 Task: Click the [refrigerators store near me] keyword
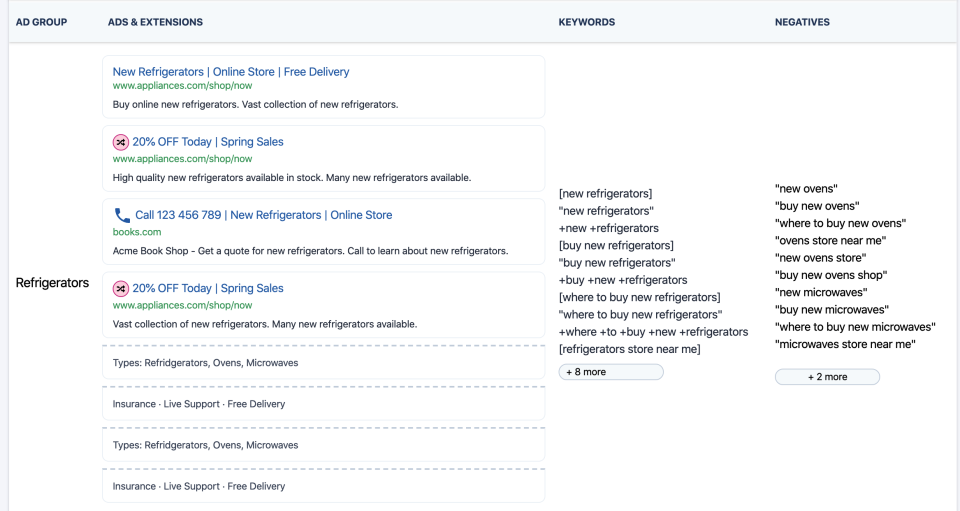click(x=629, y=349)
